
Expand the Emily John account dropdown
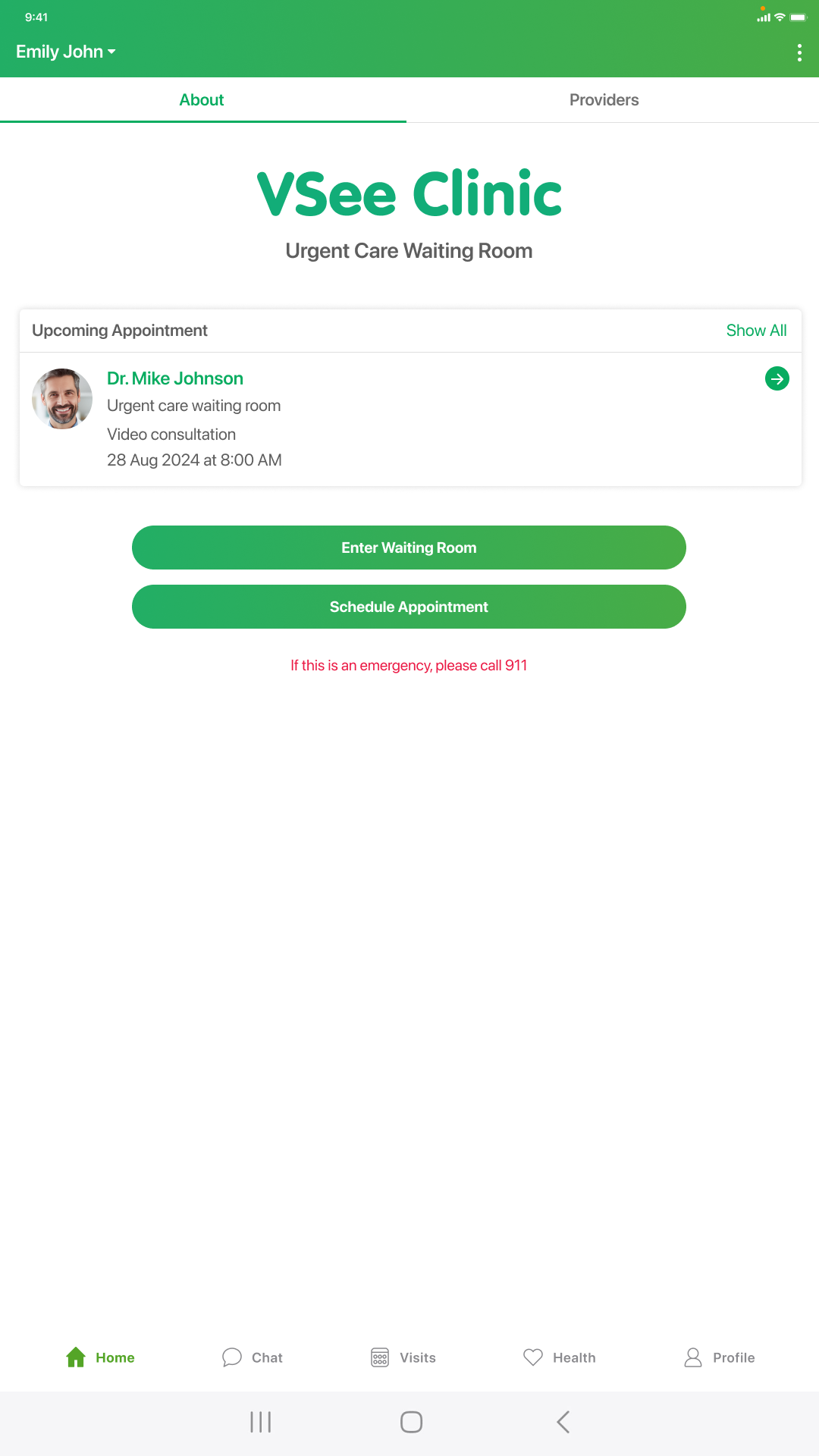[66, 52]
